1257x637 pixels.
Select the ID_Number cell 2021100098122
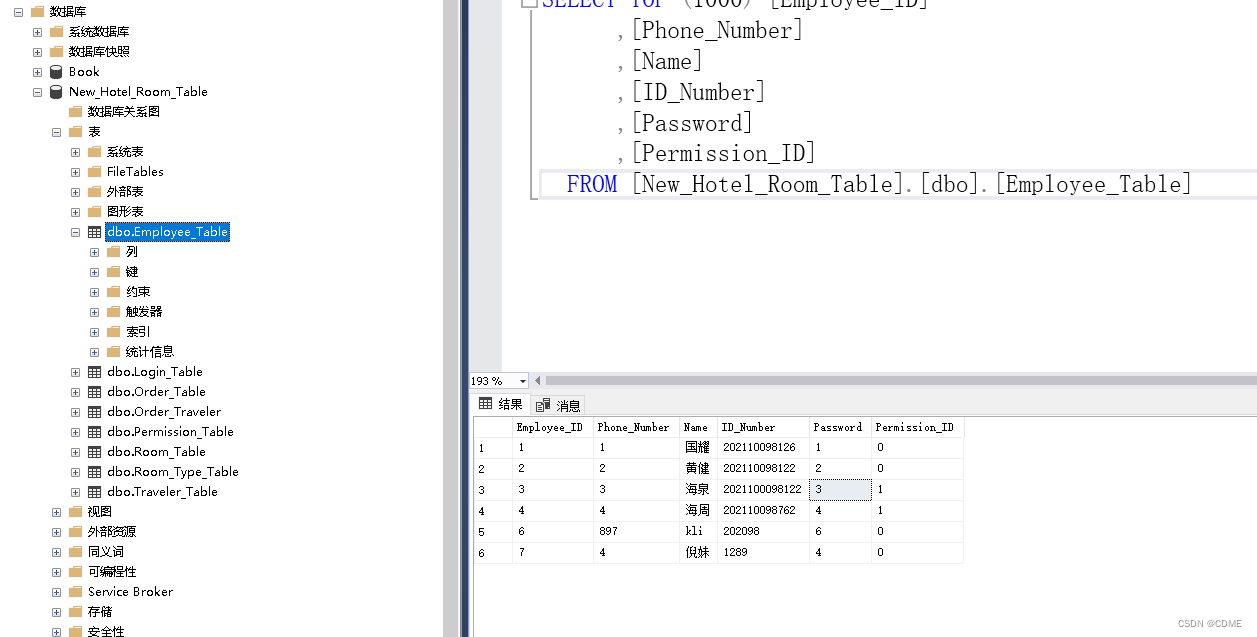pyautogui.click(x=763, y=490)
